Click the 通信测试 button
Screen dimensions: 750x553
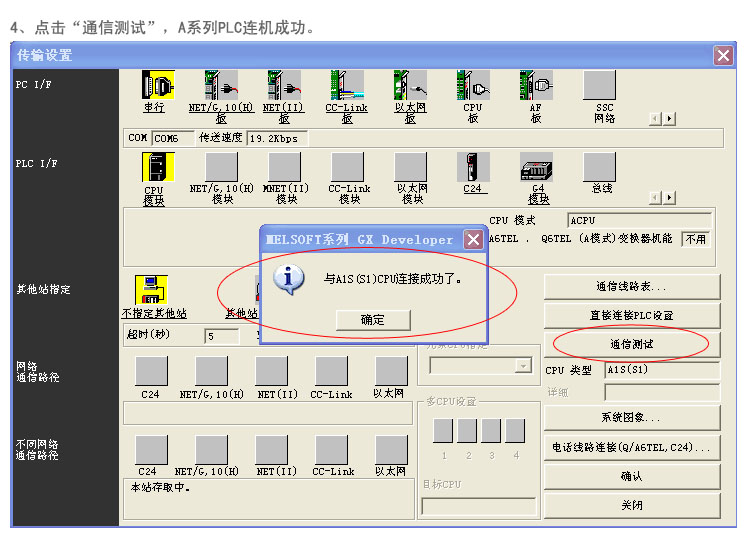click(631, 344)
